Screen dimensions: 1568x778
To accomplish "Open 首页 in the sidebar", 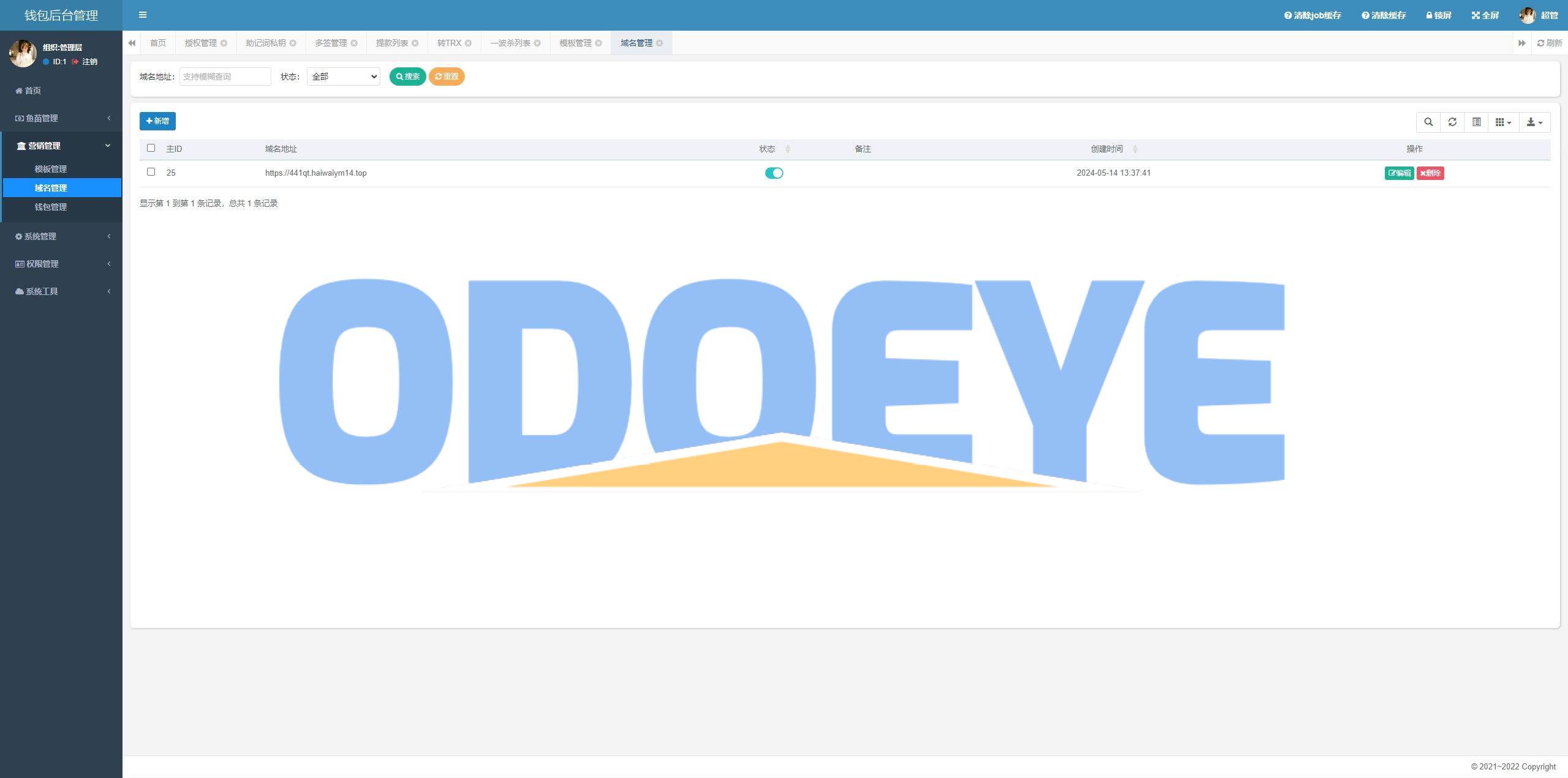I will coord(61,91).
